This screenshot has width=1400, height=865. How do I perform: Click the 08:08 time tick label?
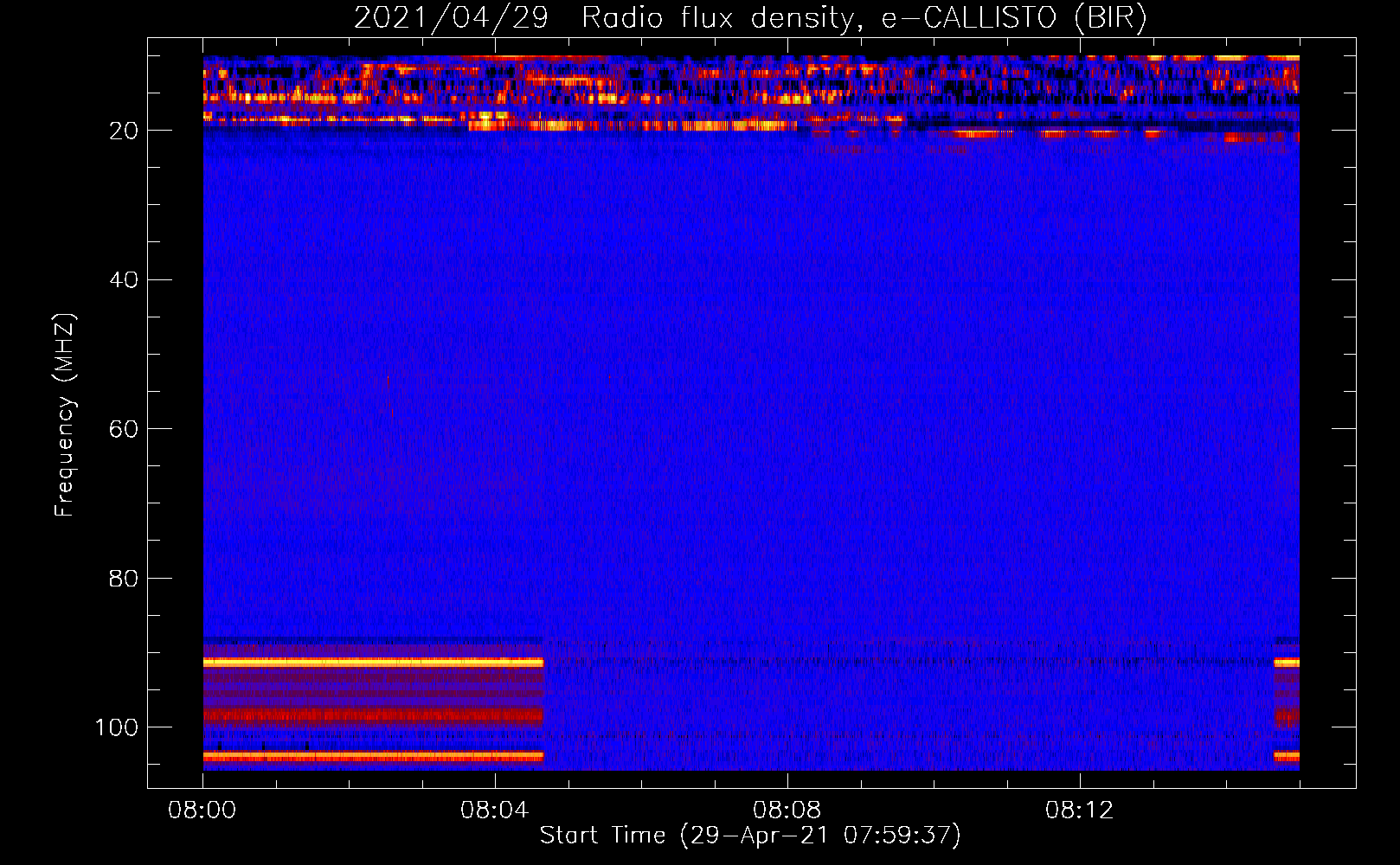coord(787,811)
